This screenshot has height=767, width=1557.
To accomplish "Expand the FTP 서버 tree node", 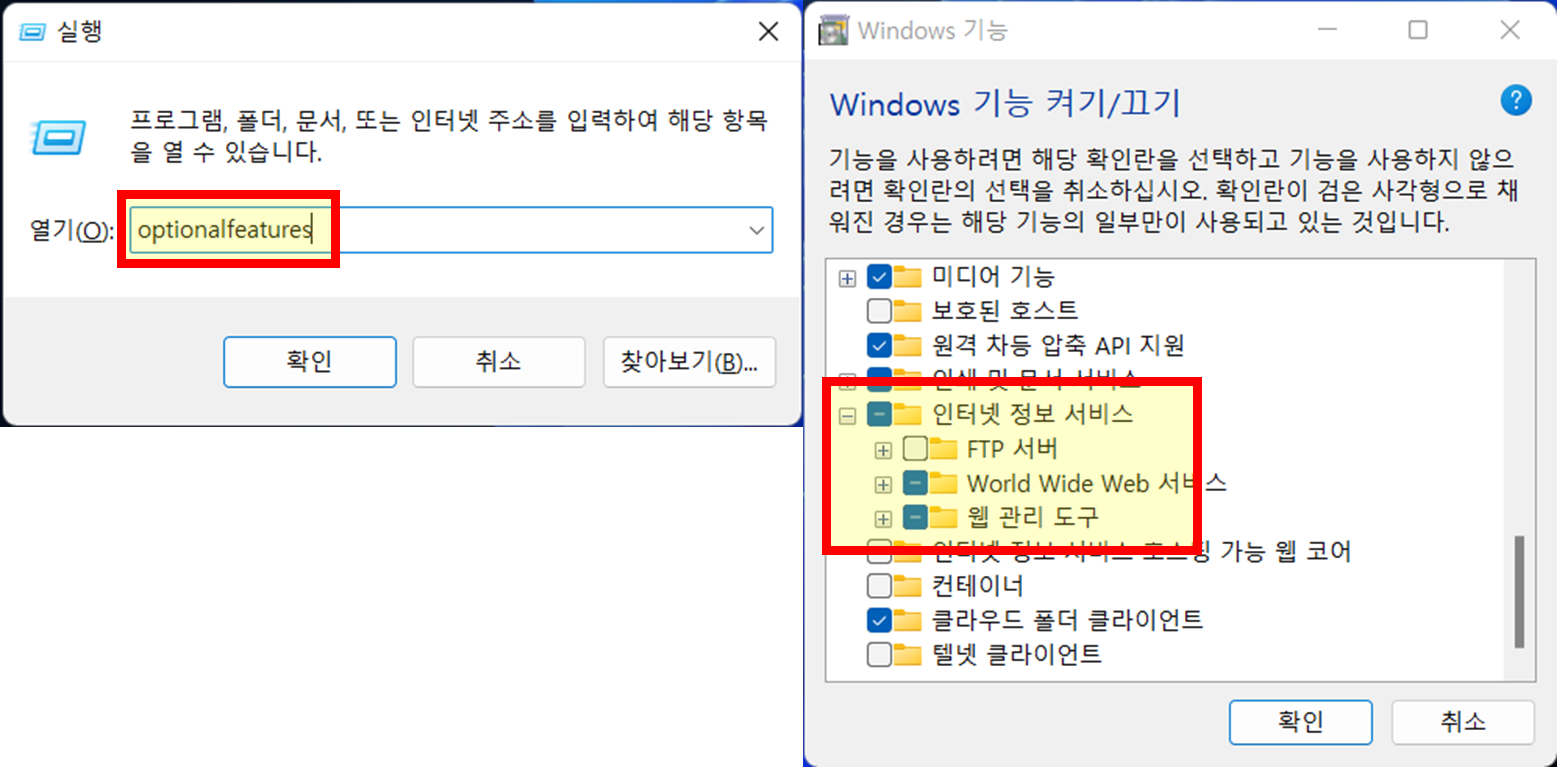I will click(x=883, y=450).
